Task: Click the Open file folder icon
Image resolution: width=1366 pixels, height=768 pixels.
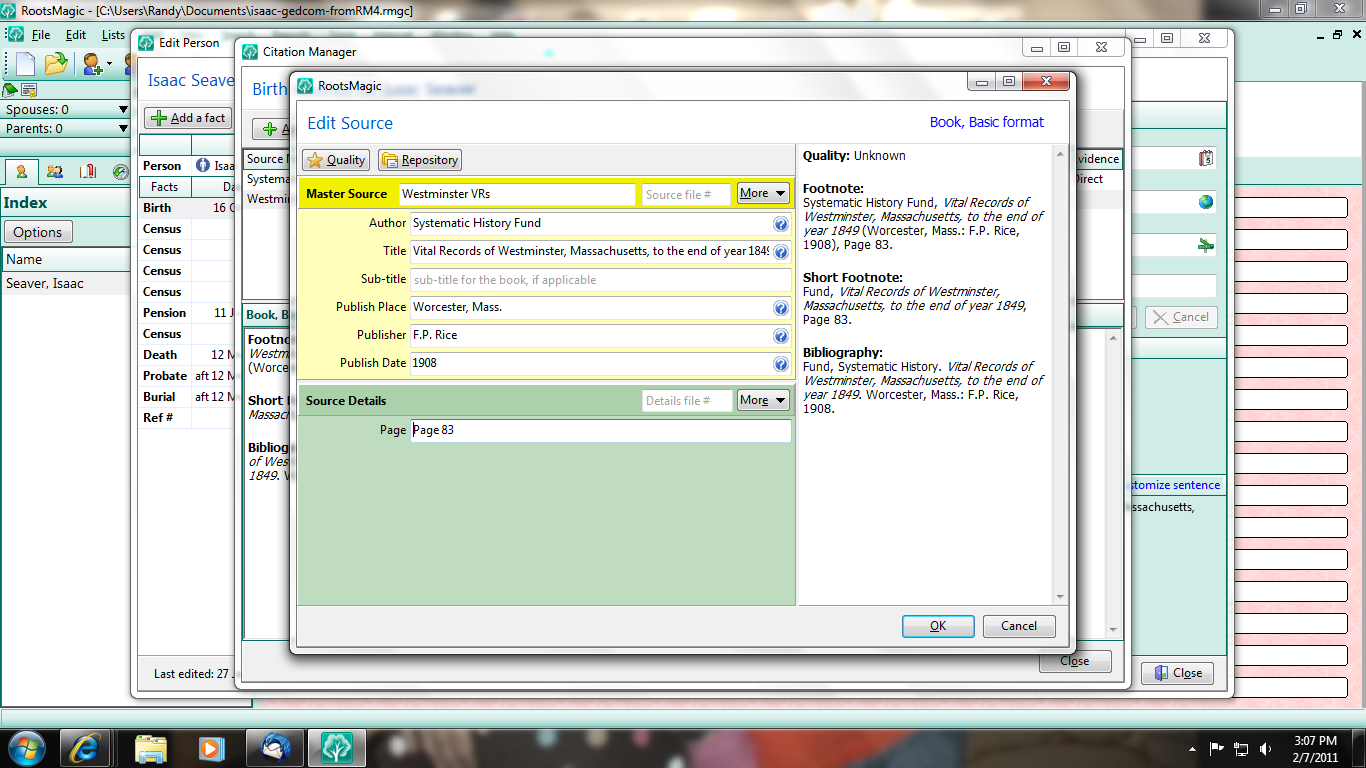Action: [x=56, y=64]
